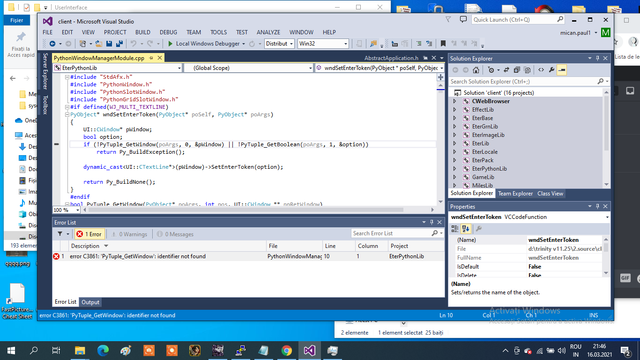
Task: Click the Home icon in Solution Explorer
Action: [x=476, y=70]
